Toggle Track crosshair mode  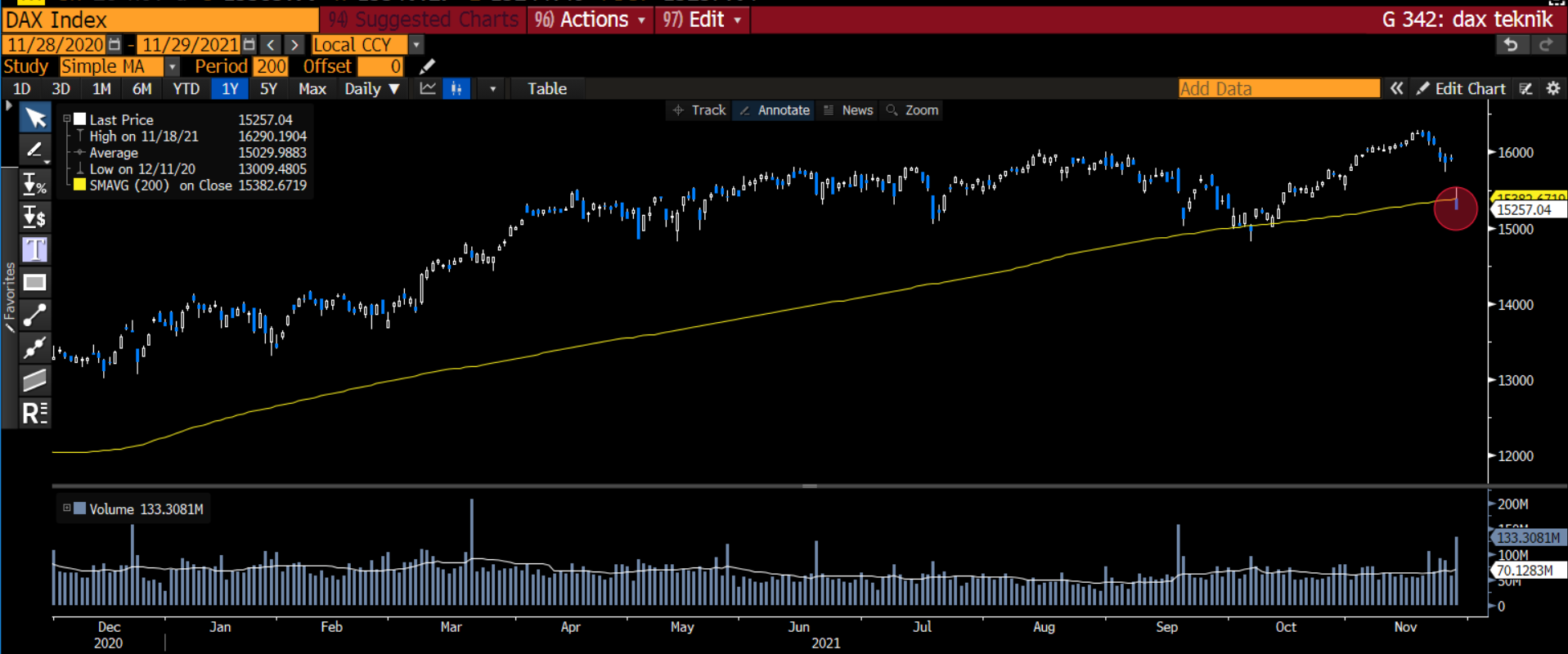tap(699, 110)
